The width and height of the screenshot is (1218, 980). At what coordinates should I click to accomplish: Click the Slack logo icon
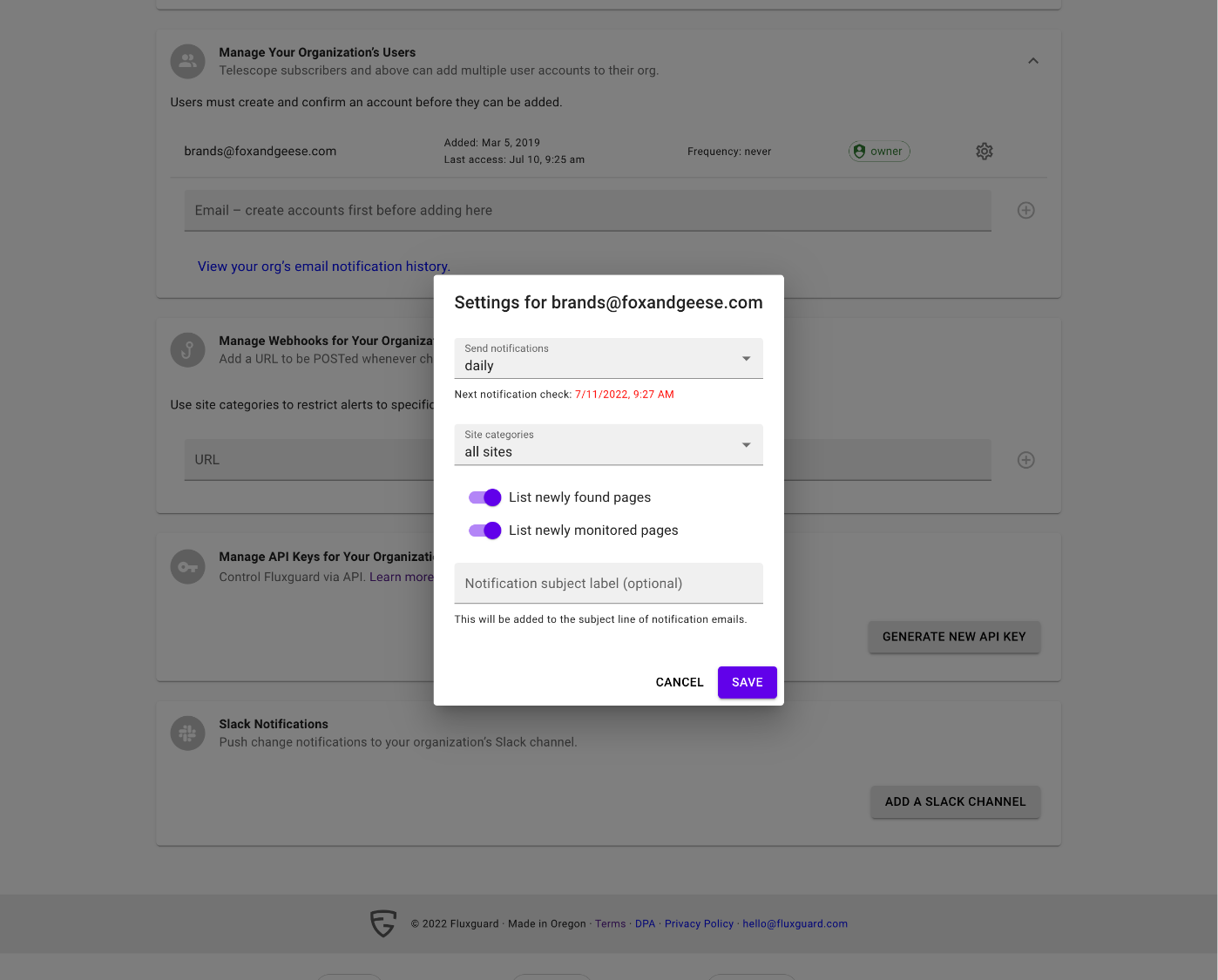[x=187, y=733]
